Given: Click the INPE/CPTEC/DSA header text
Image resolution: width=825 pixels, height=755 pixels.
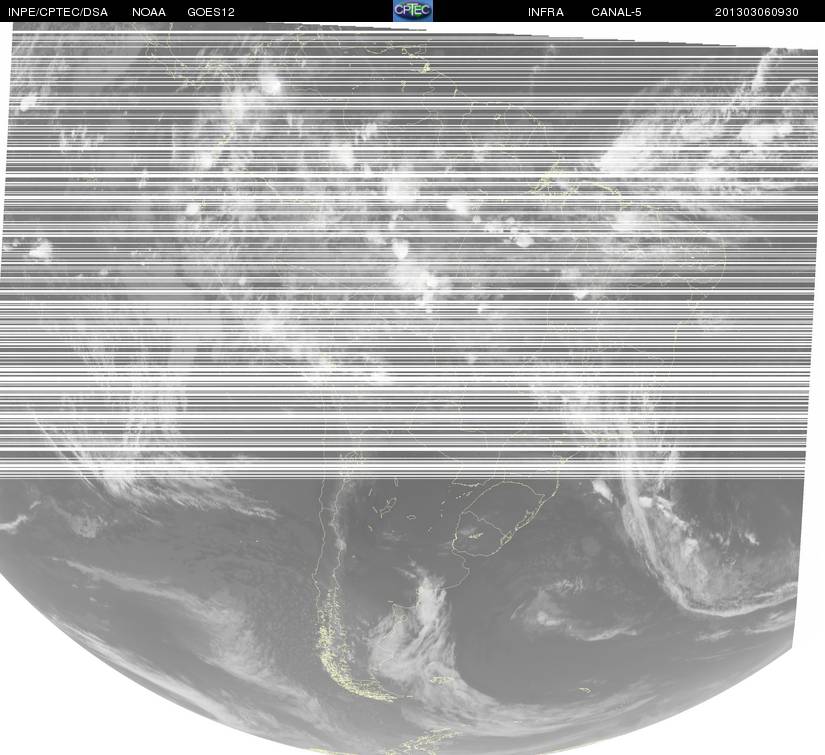Looking at the screenshot, I should (58, 12).
